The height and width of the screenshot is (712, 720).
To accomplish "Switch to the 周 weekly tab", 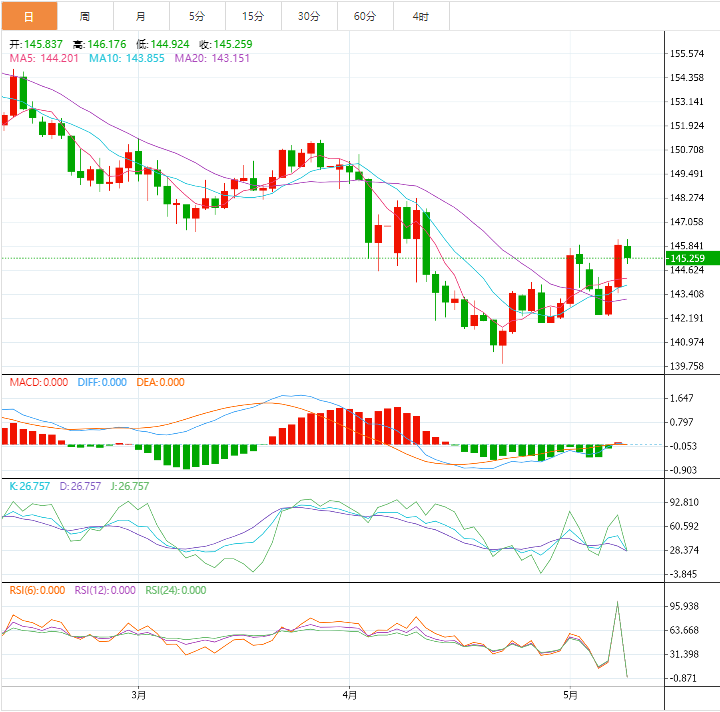I will click(x=85, y=17).
